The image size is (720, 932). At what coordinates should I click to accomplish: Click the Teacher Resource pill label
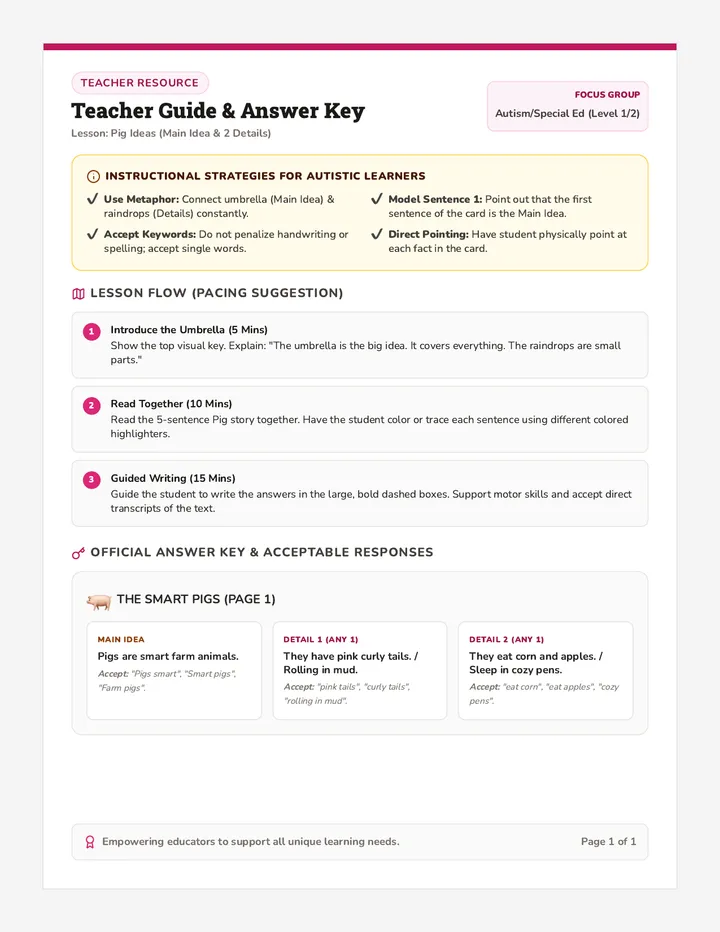pos(140,83)
